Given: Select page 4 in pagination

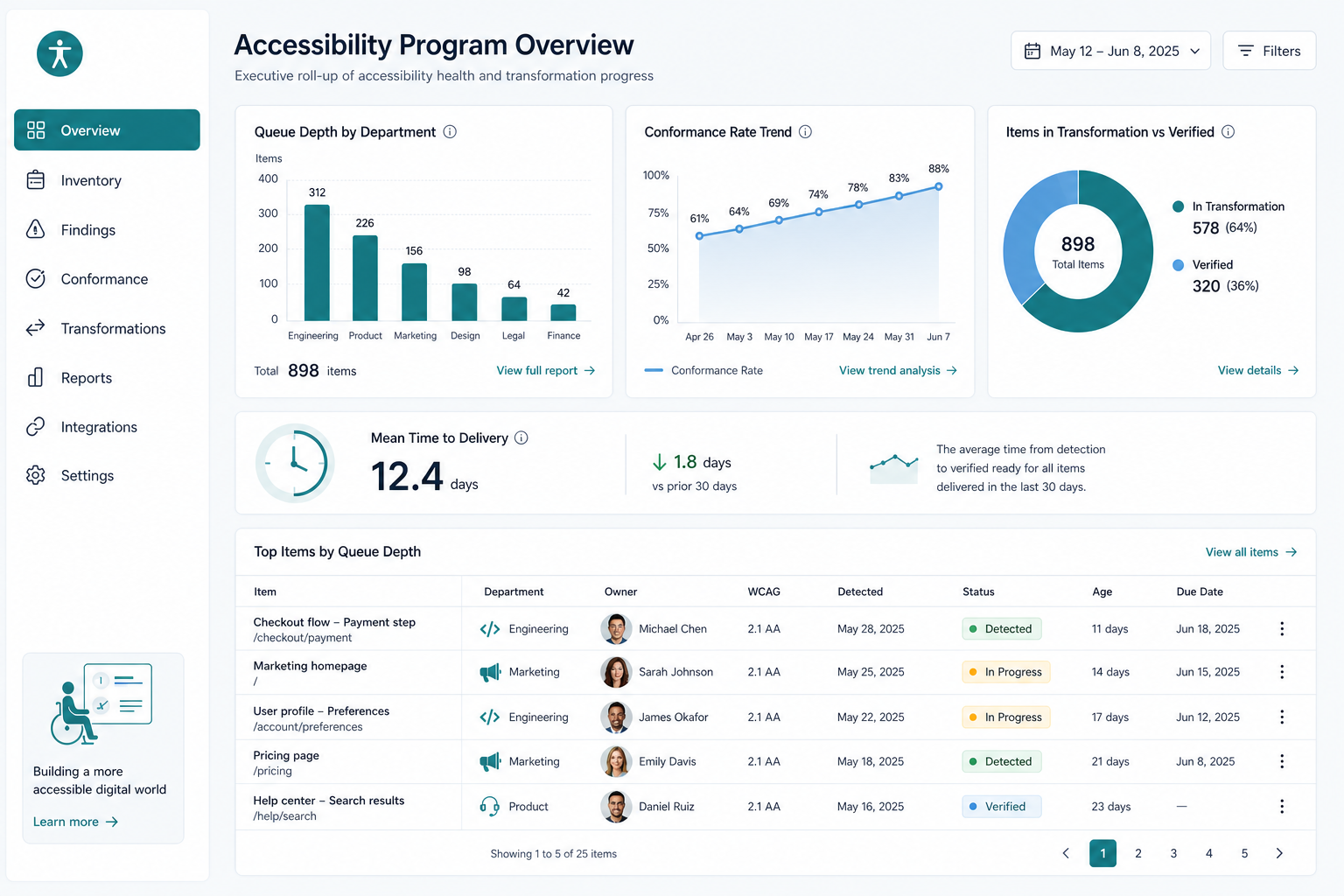Looking at the screenshot, I should tap(1209, 853).
